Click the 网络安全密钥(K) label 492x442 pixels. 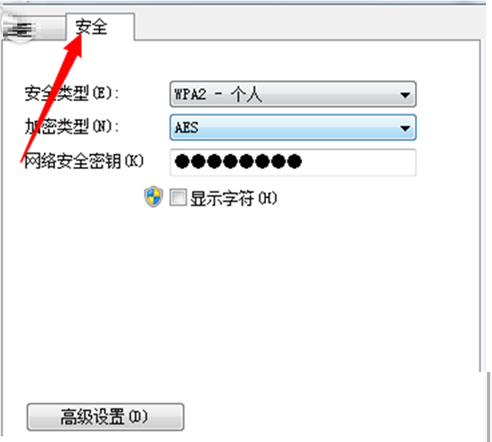click(84, 161)
